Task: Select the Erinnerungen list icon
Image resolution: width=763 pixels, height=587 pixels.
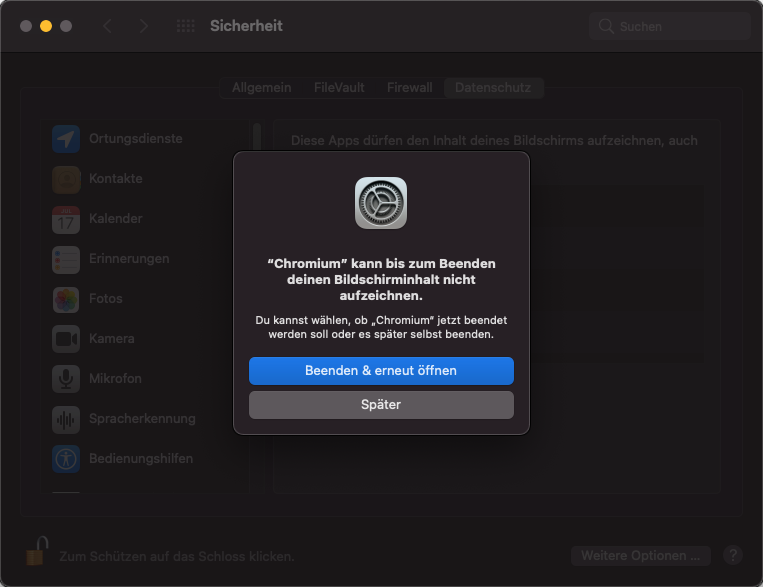Action: pos(66,259)
